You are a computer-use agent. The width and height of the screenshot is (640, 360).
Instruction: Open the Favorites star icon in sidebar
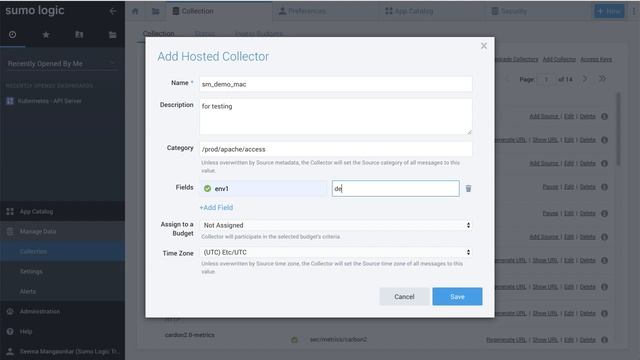(46, 35)
